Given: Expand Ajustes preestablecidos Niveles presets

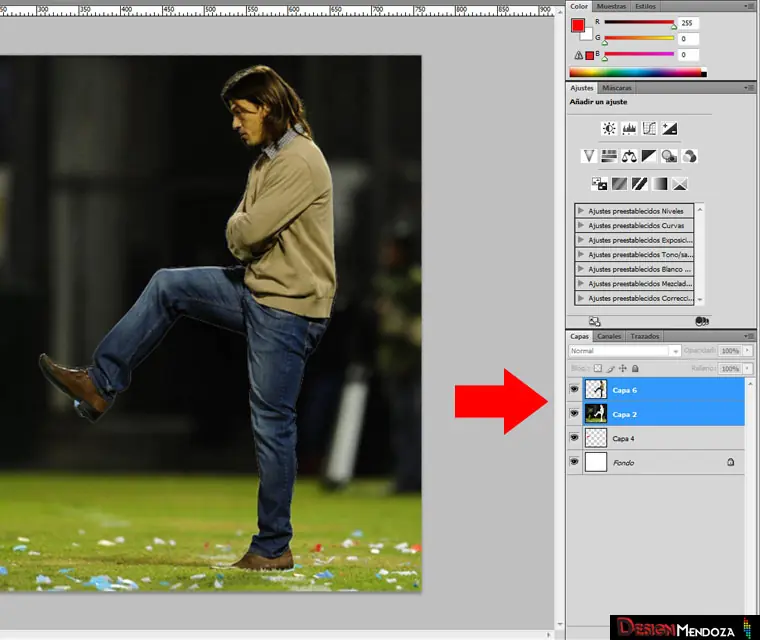Looking at the screenshot, I should (581, 211).
